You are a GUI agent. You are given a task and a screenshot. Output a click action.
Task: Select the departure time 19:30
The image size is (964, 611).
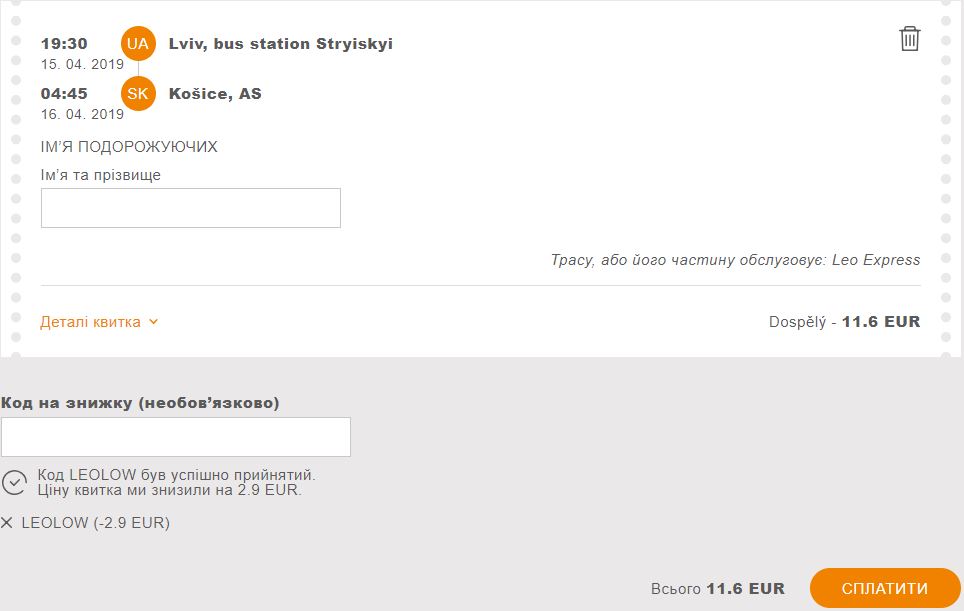[64, 44]
